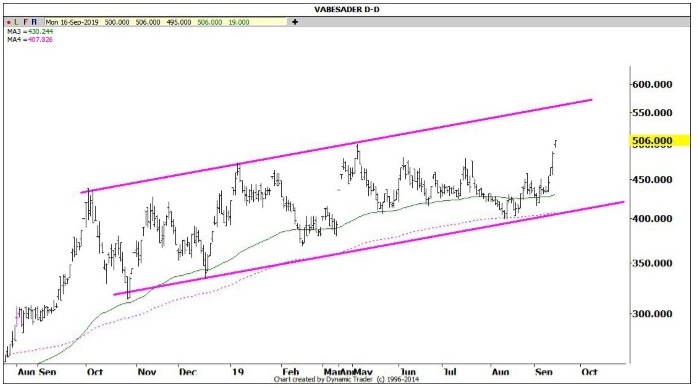
Task: Click the Jun label on the time axis
Action: [407, 371]
